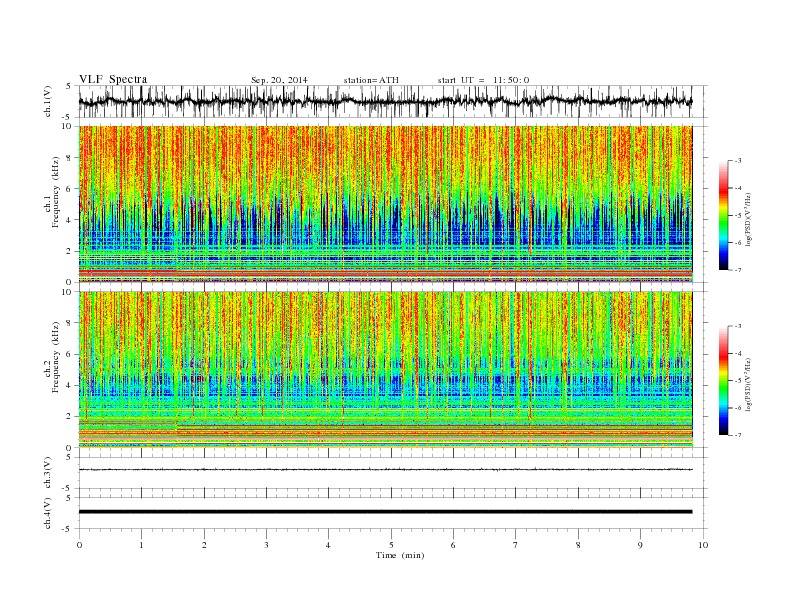Click tick label "3" on the Time axis
Viewport: 792px width, 612px height.
[266, 545]
